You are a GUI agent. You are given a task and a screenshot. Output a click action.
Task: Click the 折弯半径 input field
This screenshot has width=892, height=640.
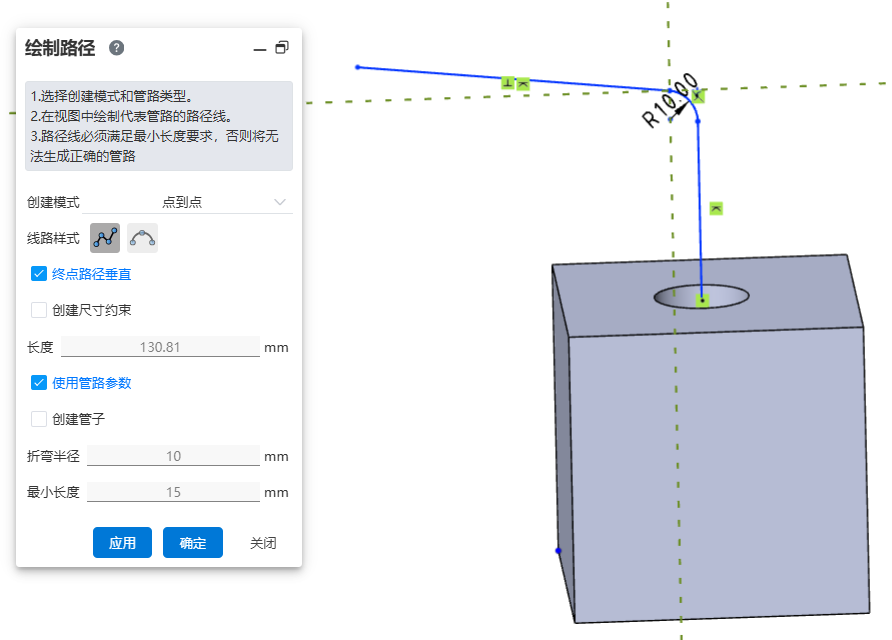[x=173, y=456]
